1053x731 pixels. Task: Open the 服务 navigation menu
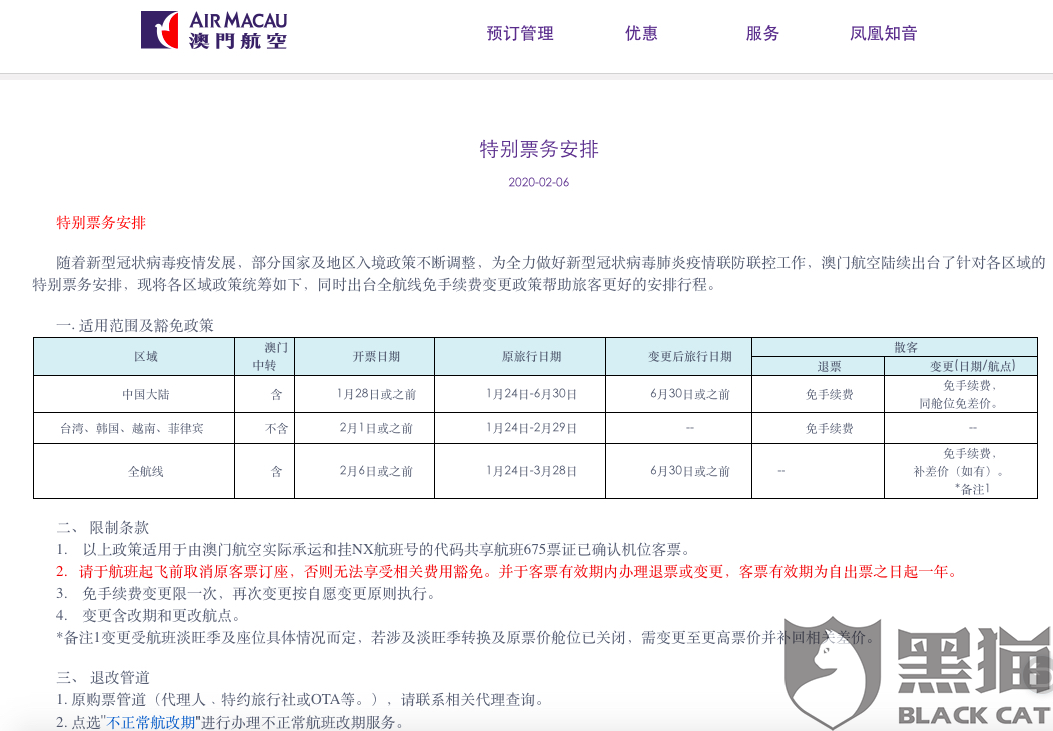(762, 33)
